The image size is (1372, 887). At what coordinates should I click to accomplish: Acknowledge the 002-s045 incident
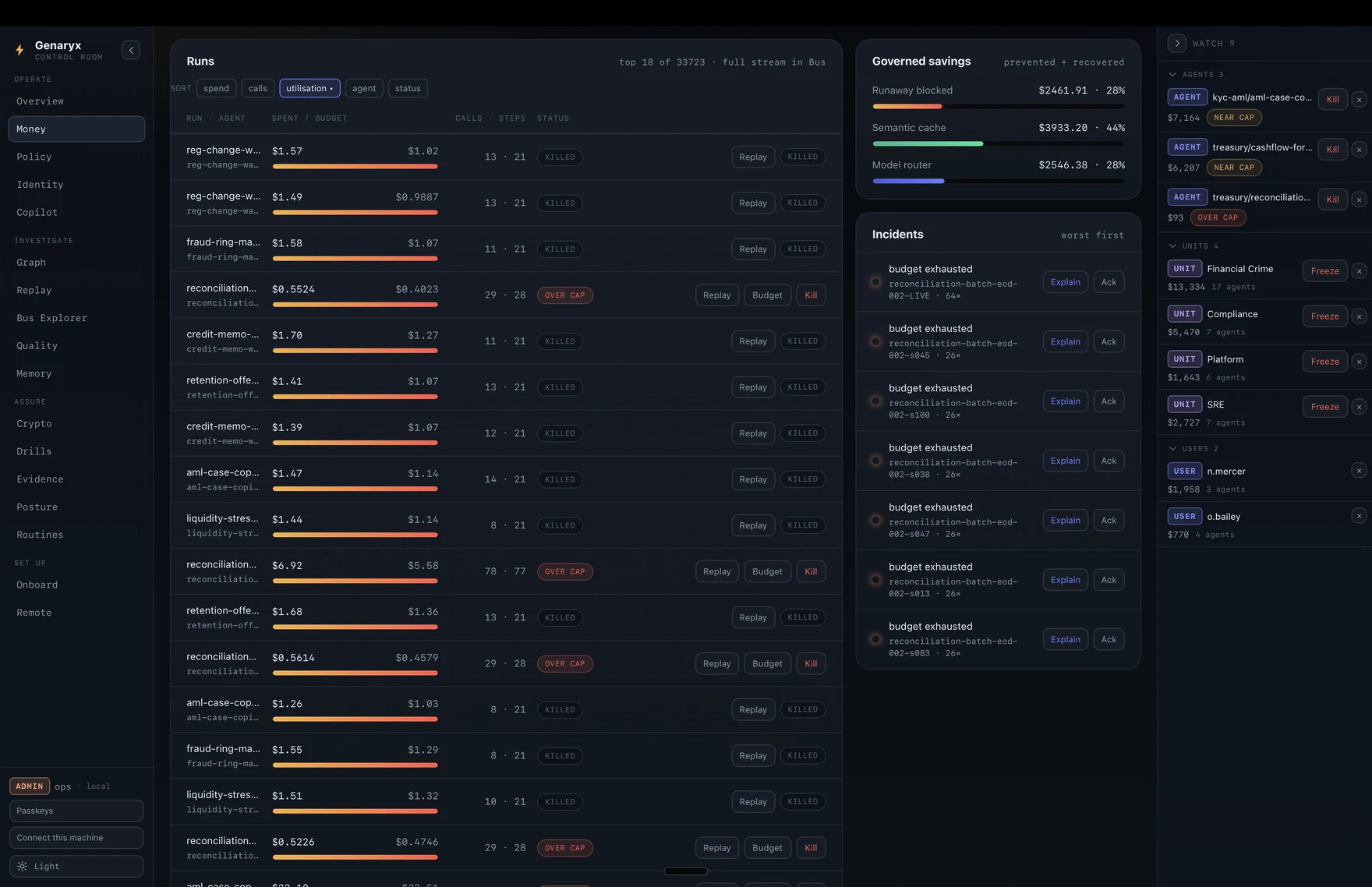point(1109,341)
